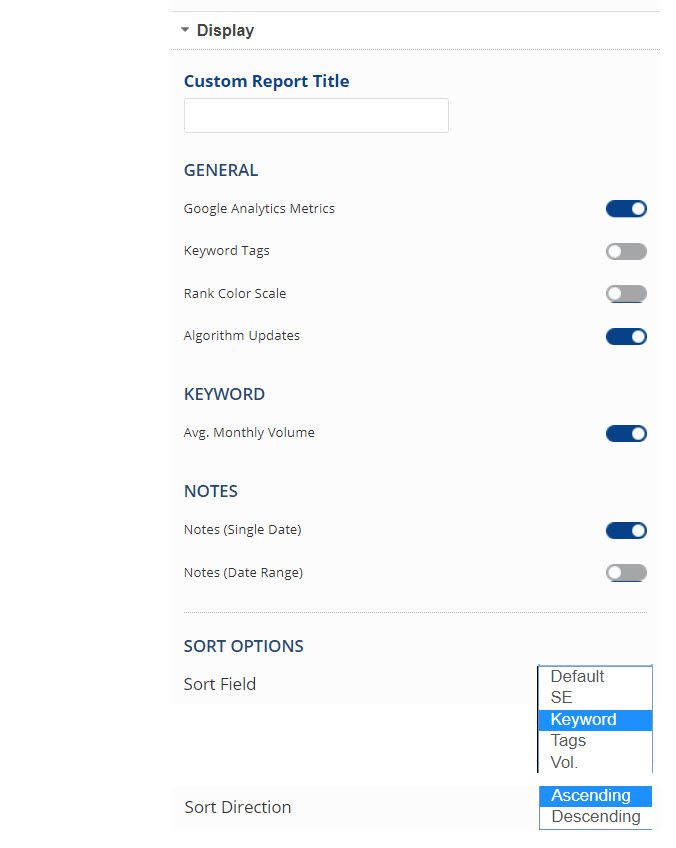This screenshot has width=676, height=848.
Task: Enable Notes (Date Range) toggle
Action: (626, 573)
